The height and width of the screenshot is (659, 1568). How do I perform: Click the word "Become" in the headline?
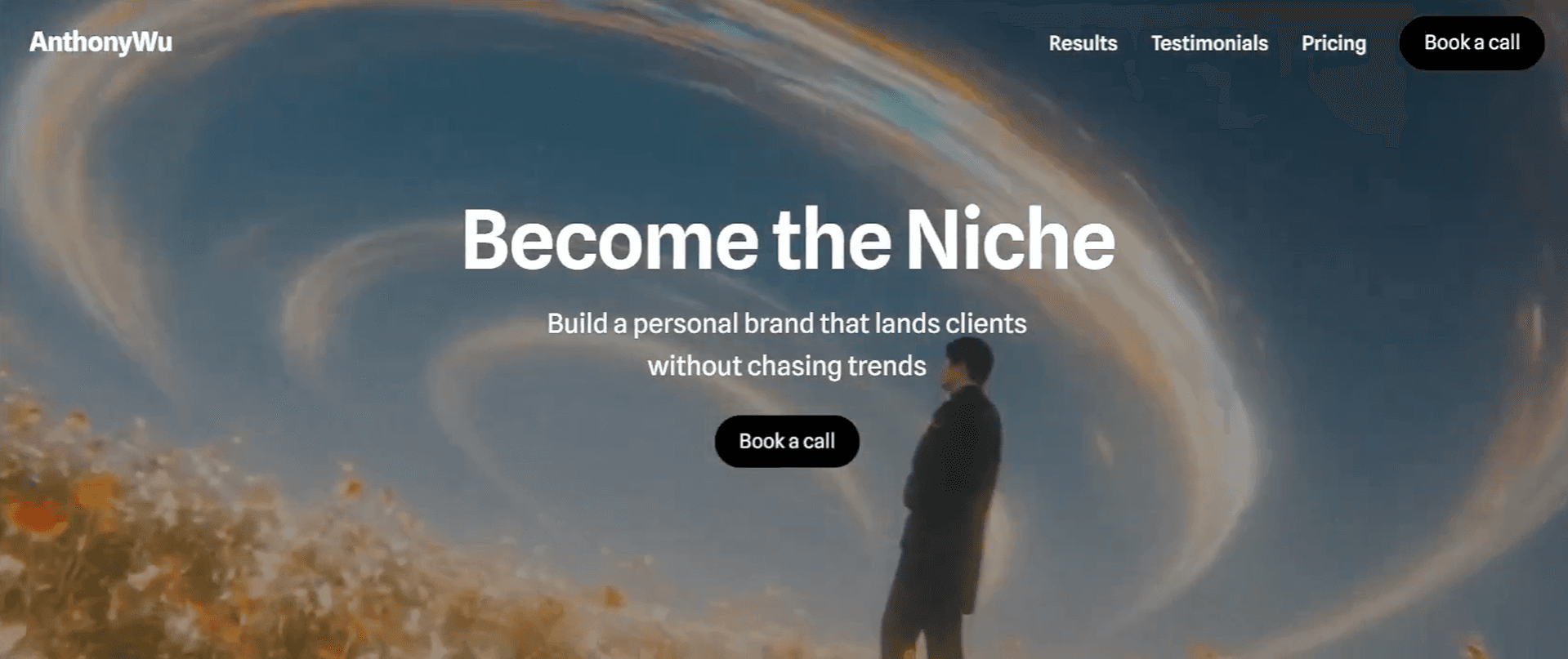[610, 240]
